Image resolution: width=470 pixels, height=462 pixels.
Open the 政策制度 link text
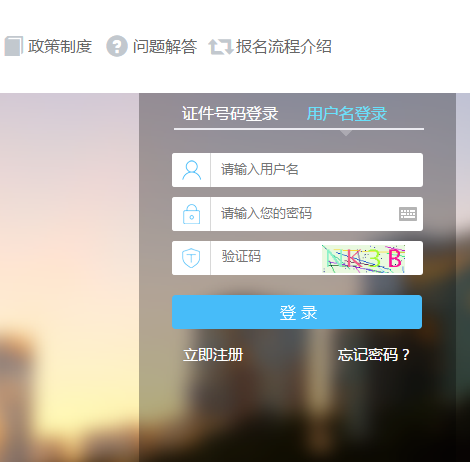(60, 46)
